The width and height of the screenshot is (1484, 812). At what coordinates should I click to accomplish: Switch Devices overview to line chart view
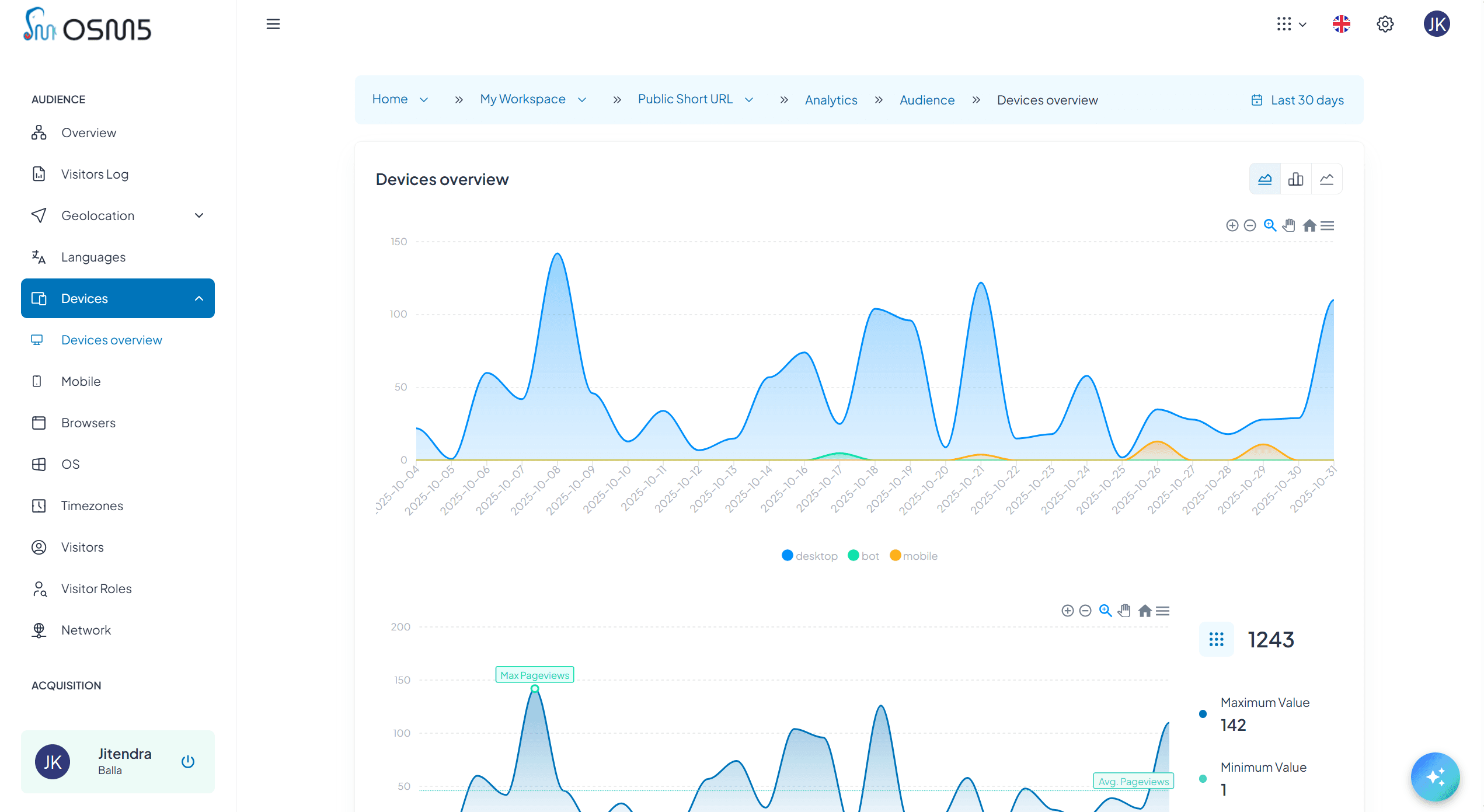coord(1327,179)
